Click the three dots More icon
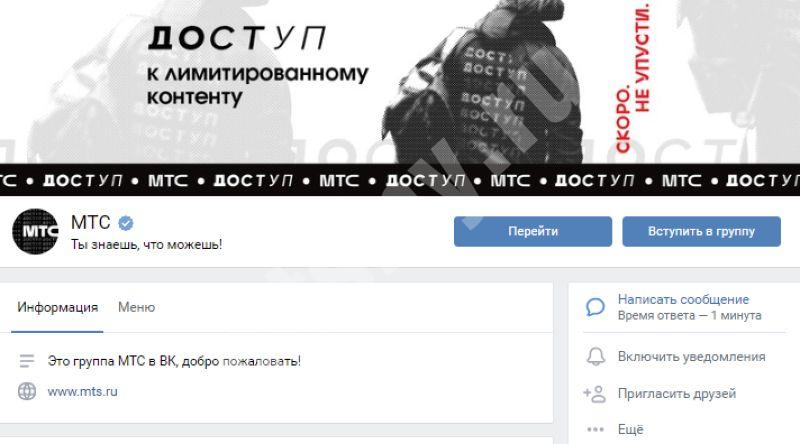 595,430
